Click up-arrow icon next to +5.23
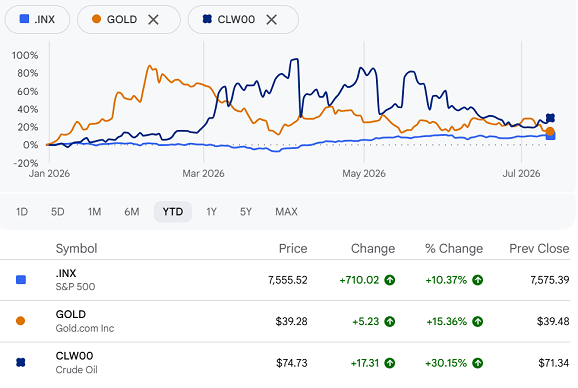Image resolution: width=578 pixels, height=388 pixels. pos(390,322)
